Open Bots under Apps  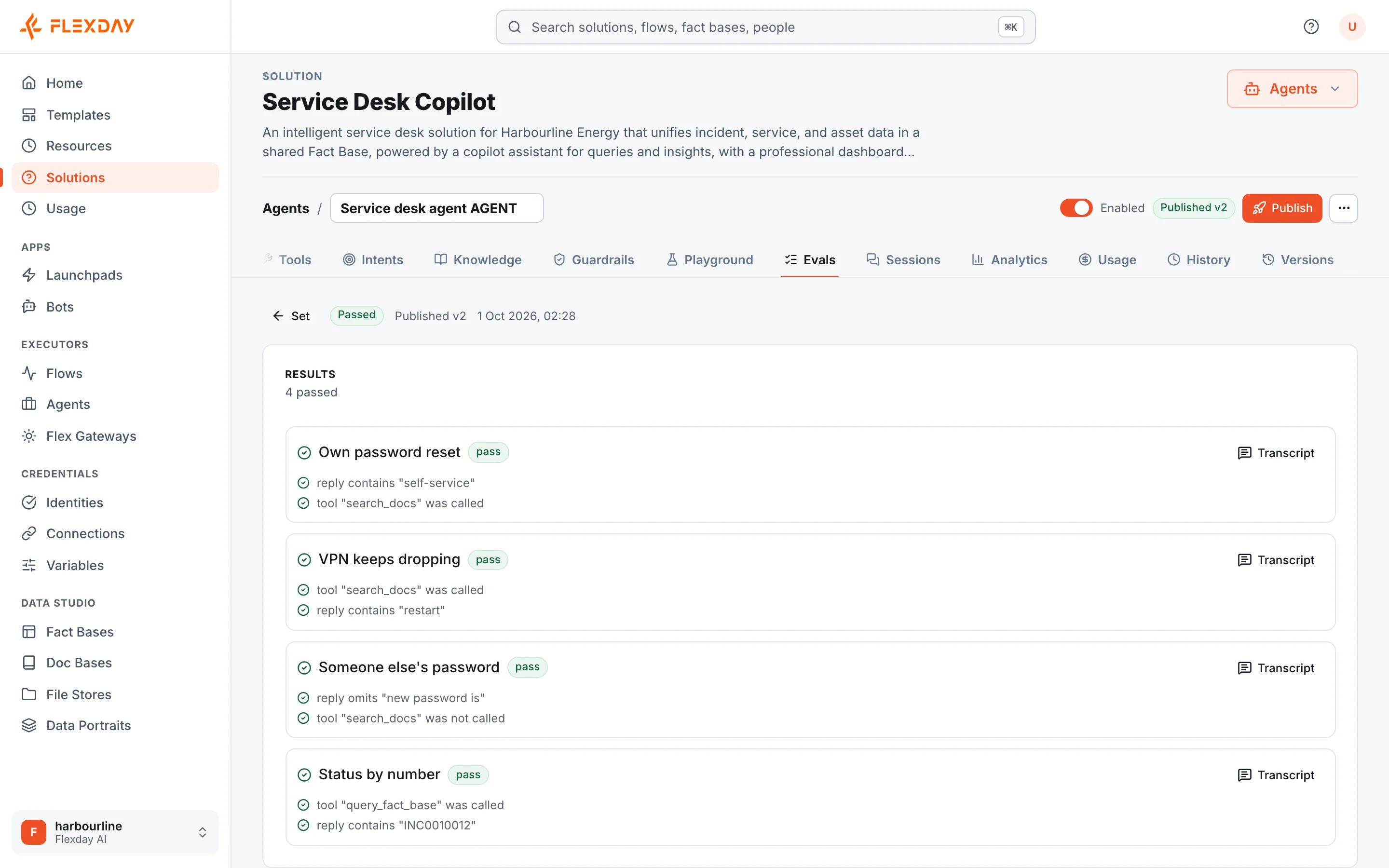115,307
